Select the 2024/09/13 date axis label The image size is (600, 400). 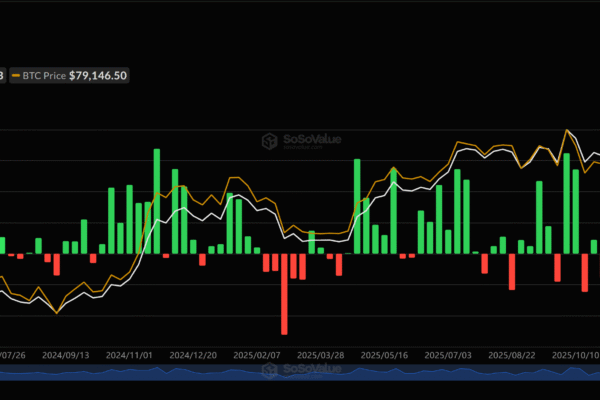pyautogui.click(x=65, y=356)
